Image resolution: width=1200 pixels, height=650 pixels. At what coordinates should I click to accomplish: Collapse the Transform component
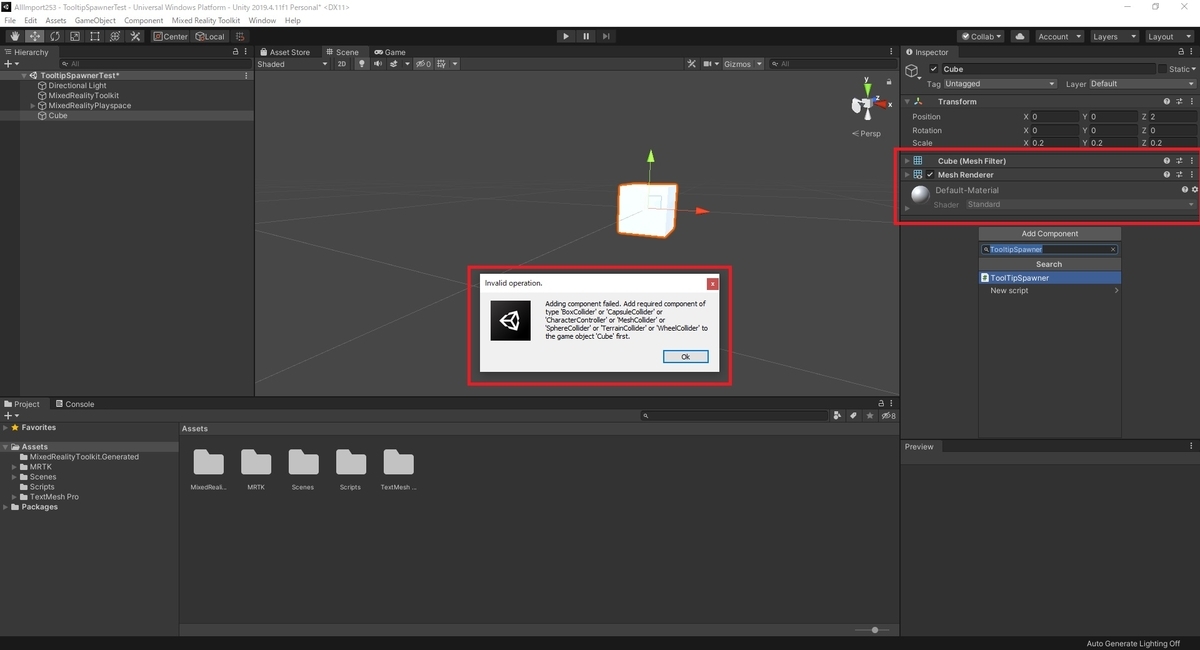point(907,101)
